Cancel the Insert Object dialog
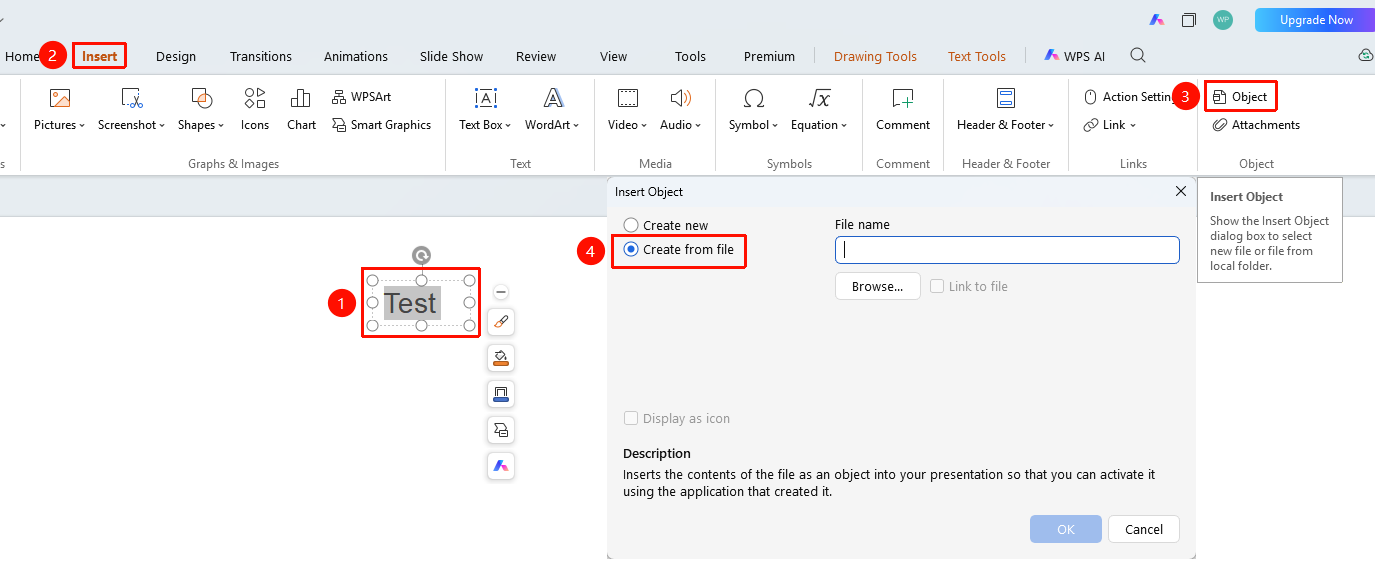The height and width of the screenshot is (588, 1375). tap(1144, 529)
